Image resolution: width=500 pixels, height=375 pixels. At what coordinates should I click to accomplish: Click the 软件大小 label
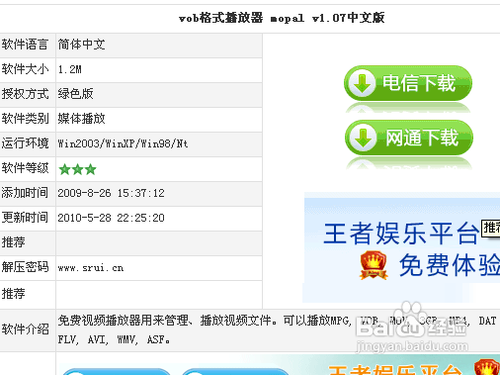25,69
